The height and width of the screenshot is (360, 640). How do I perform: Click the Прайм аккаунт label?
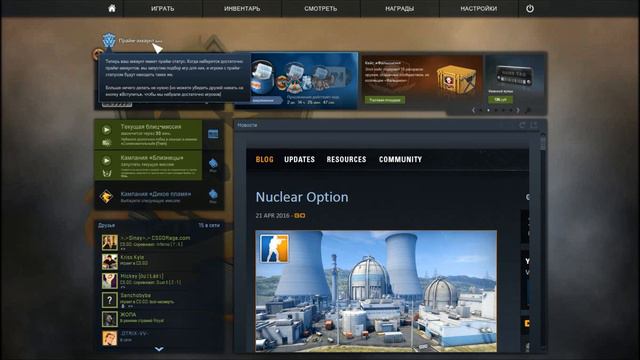pos(137,41)
